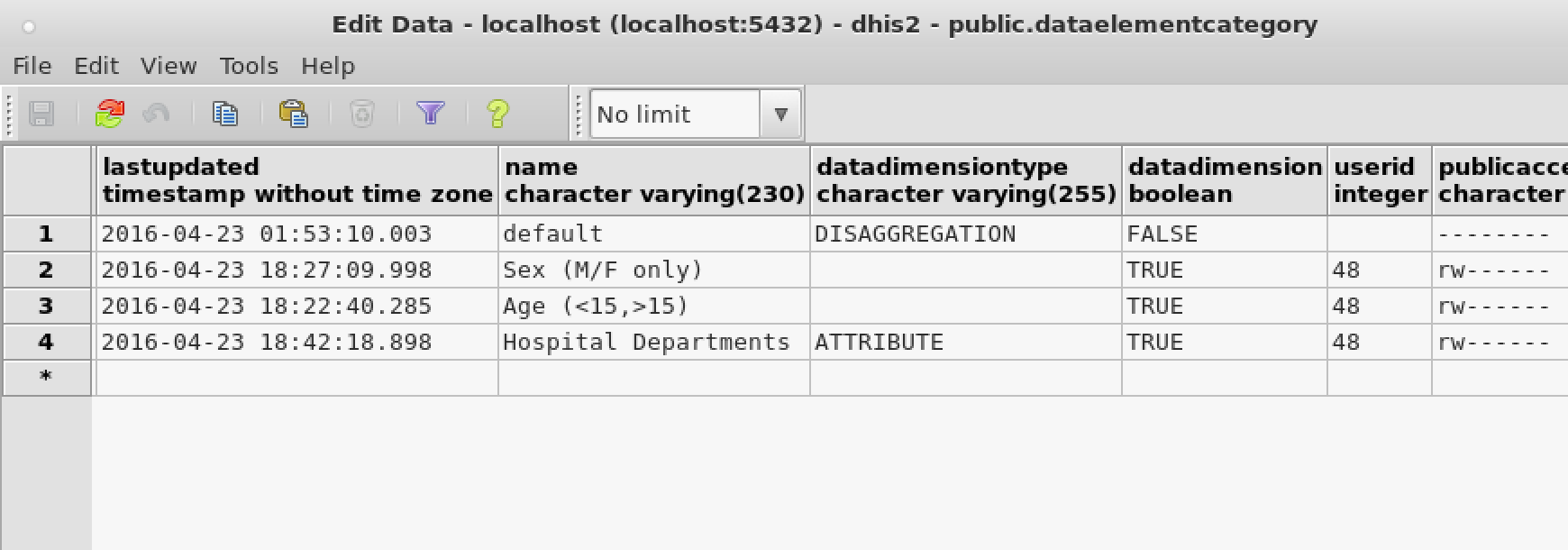1568x550 pixels.
Task: Copy selected rows with the Copy icon
Action: [x=224, y=115]
